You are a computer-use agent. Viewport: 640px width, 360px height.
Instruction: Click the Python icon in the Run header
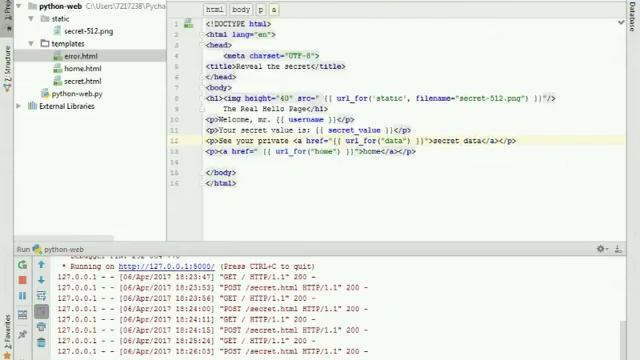coord(37,249)
